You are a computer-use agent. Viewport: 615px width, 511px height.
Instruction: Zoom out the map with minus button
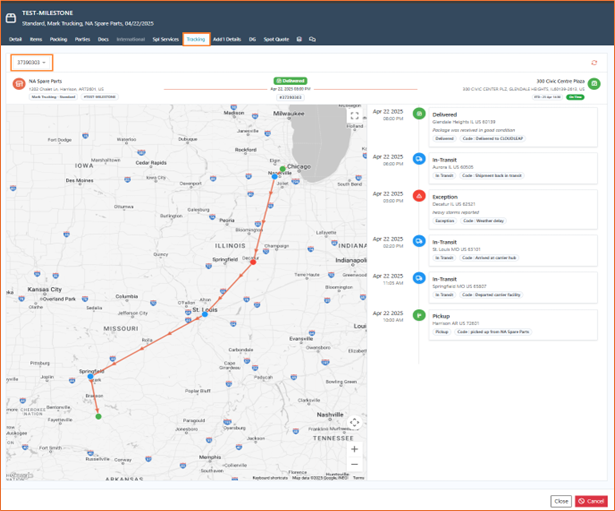(355, 464)
